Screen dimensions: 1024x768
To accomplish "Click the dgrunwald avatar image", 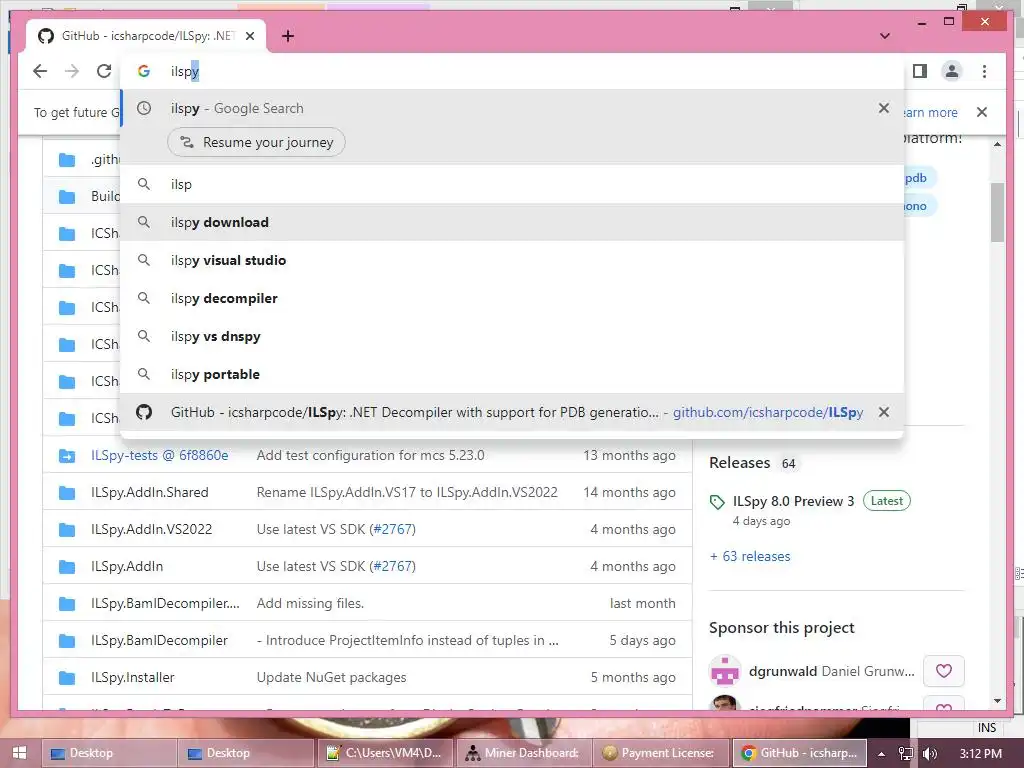I will pyautogui.click(x=725, y=671).
